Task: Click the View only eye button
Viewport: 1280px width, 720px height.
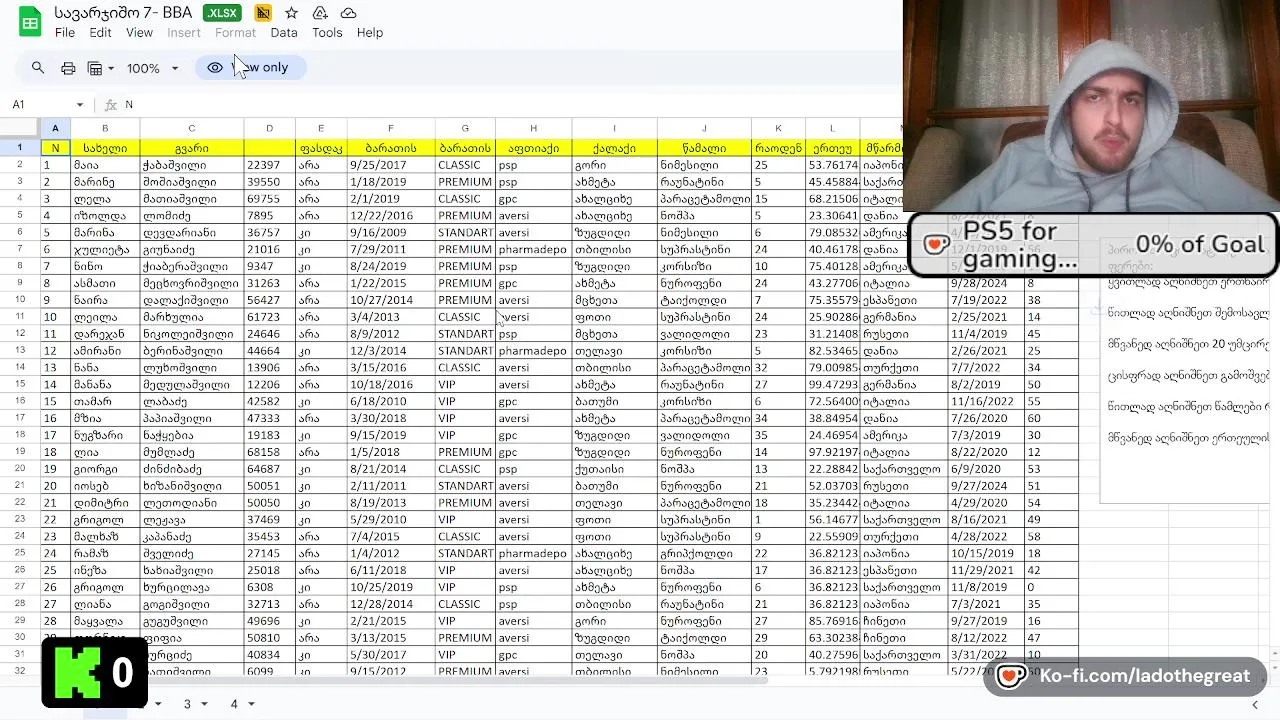Action: (249, 68)
